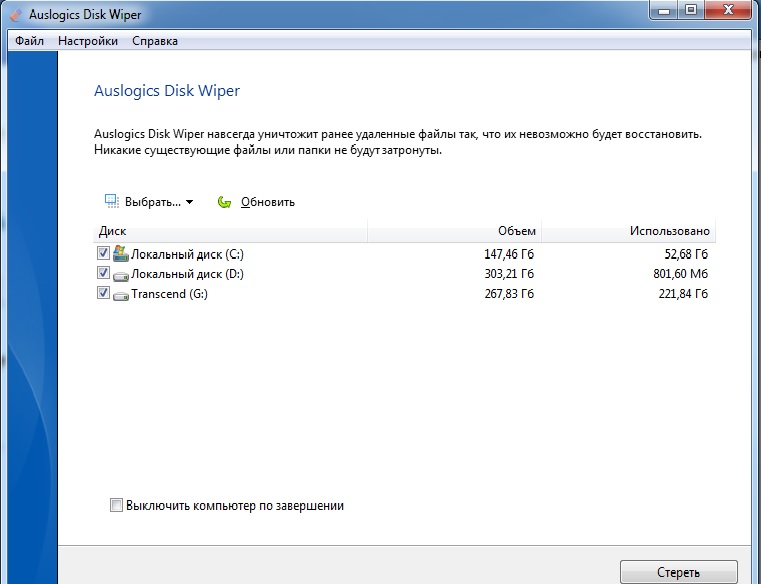Viewport: 761px width, 584px height.
Task: Expand the Выбрать dropdown arrow
Action: [190, 202]
